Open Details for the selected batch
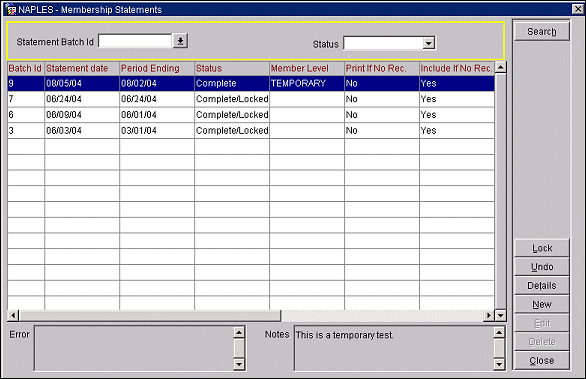This screenshot has width=586, height=379. pyautogui.click(x=542, y=286)
